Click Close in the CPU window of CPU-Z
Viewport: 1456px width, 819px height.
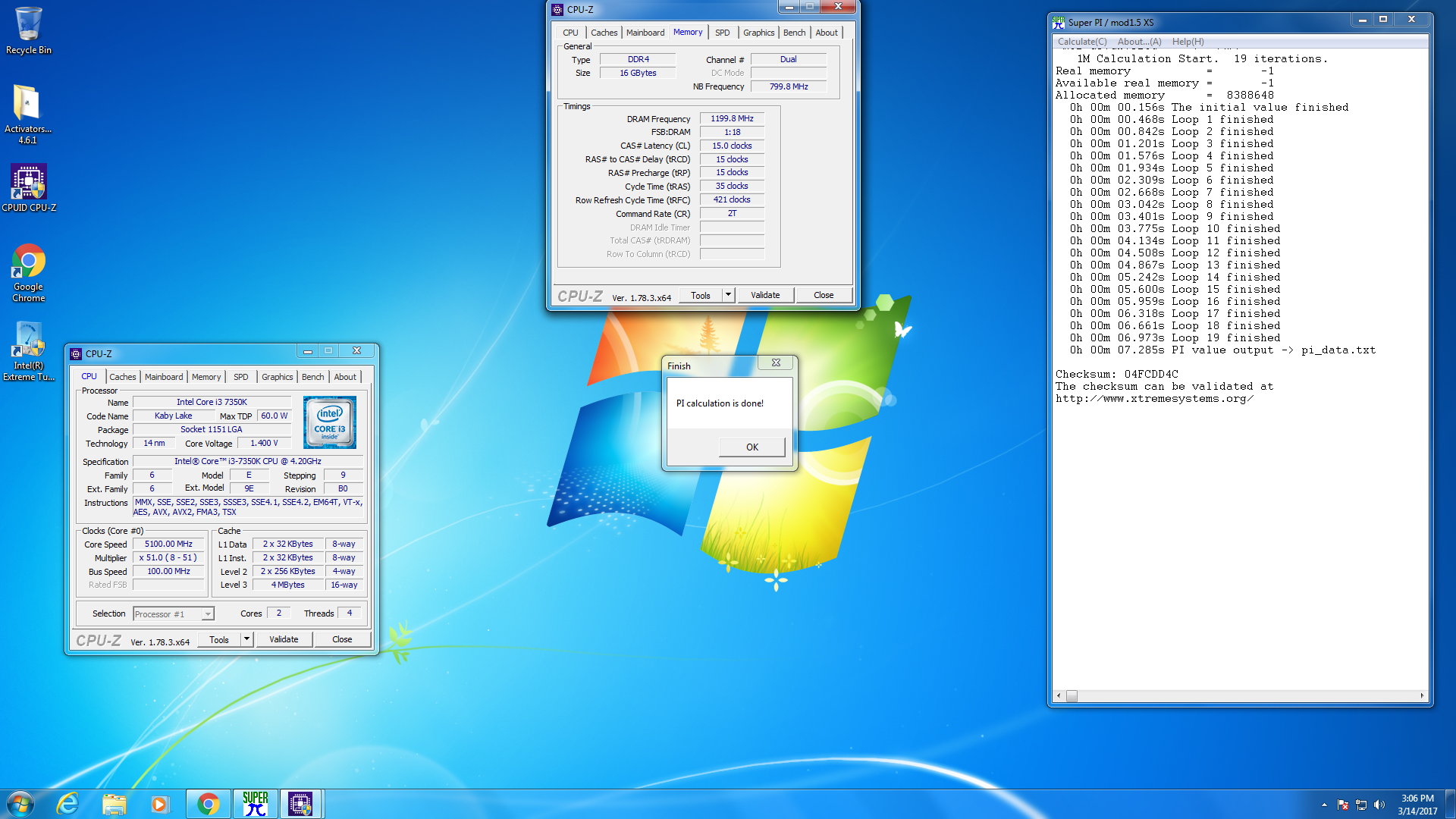[x=342, y=639]
